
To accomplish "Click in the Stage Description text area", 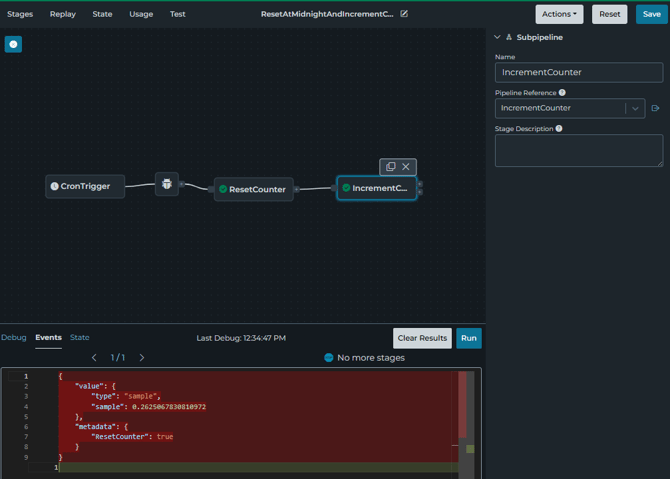I will tap(579, 150).
